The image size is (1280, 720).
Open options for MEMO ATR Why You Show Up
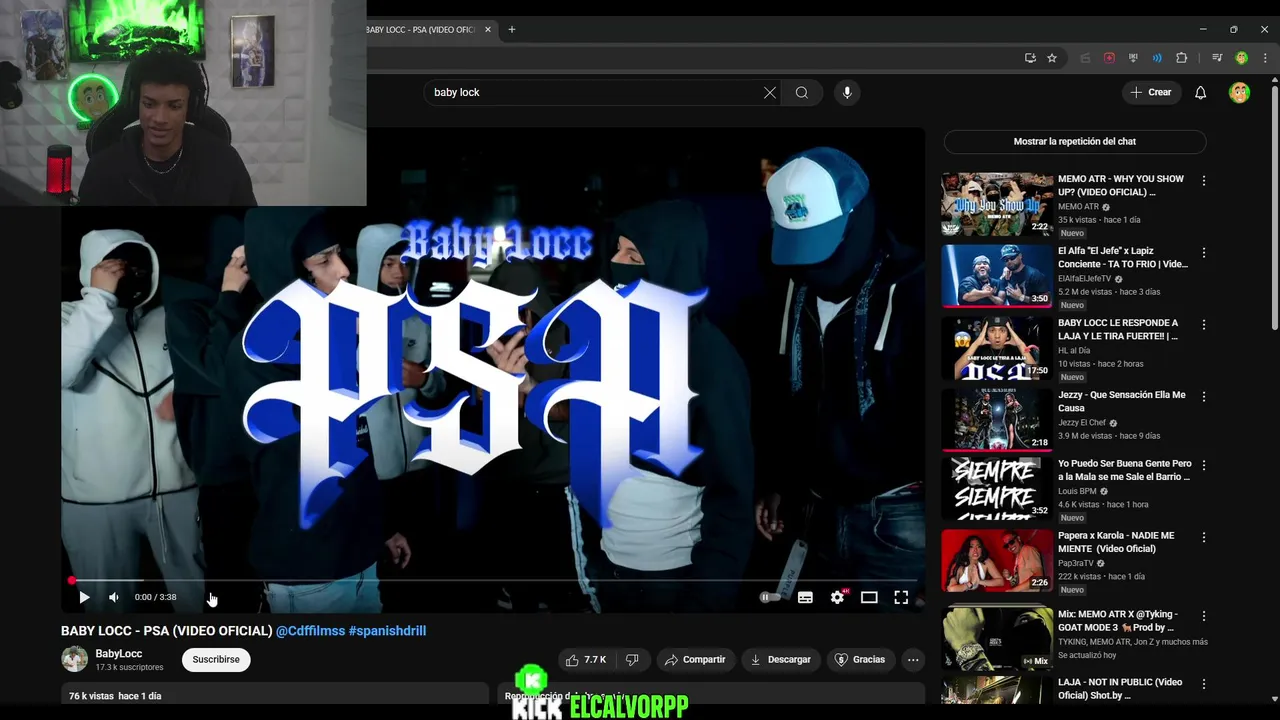click(x=1204, y=181)
